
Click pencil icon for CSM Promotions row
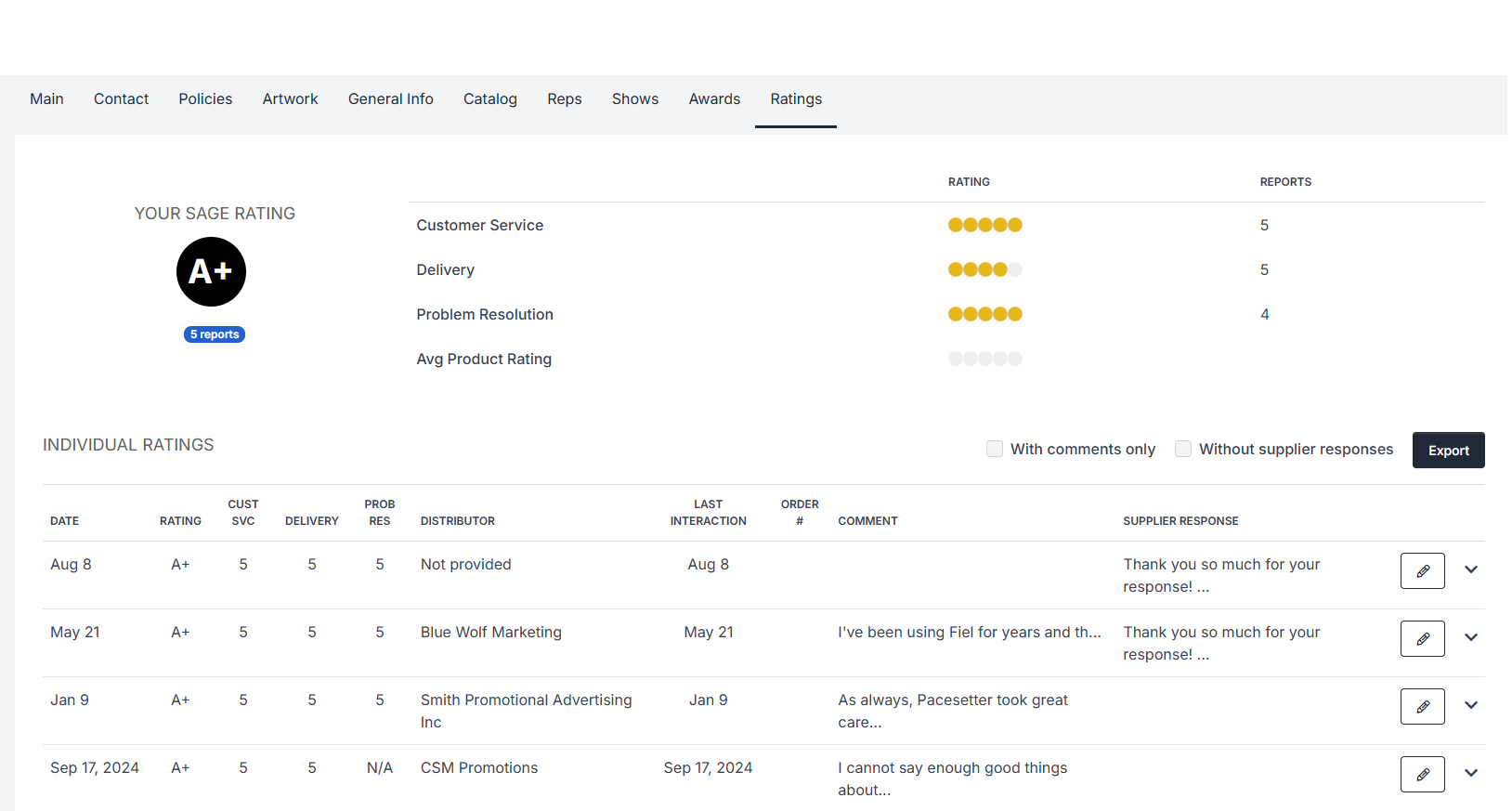pyautogui.click(x=1422, y=774)
